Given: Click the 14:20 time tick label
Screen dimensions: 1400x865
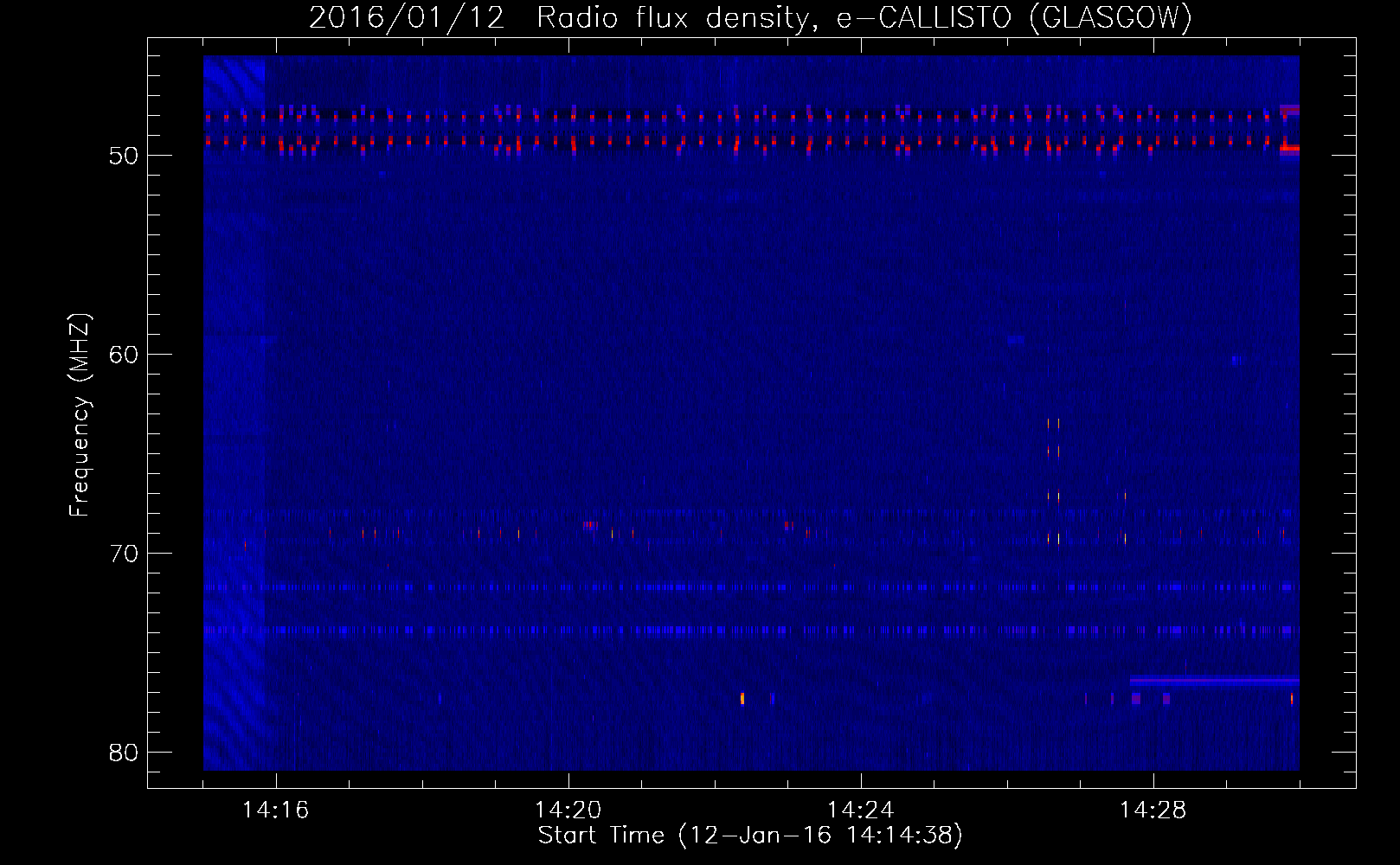Looking at the screenshot, I should coord(568,811).
